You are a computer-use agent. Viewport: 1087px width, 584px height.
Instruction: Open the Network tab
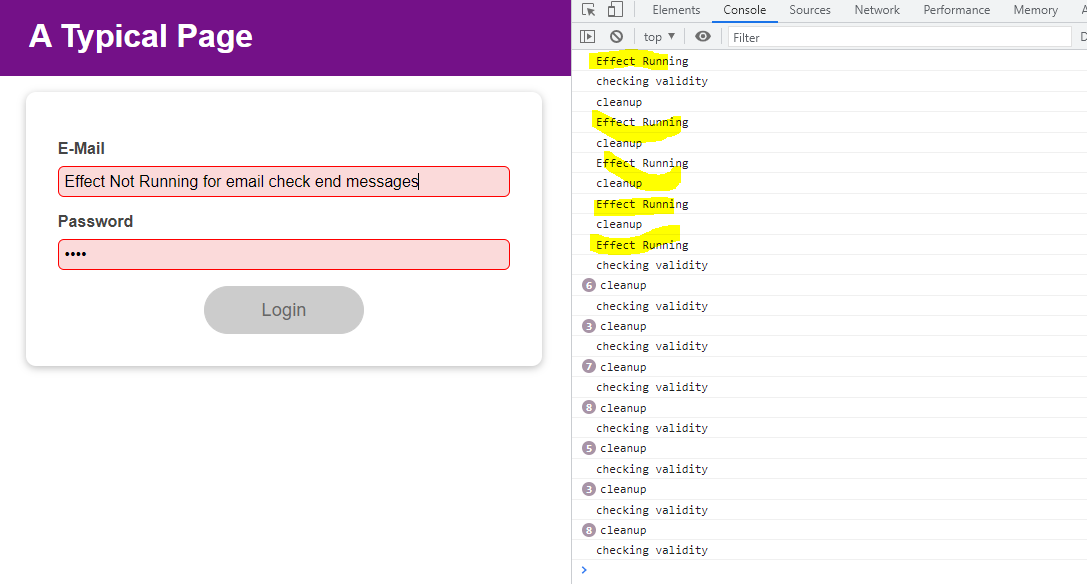click(x=877, y=10)
